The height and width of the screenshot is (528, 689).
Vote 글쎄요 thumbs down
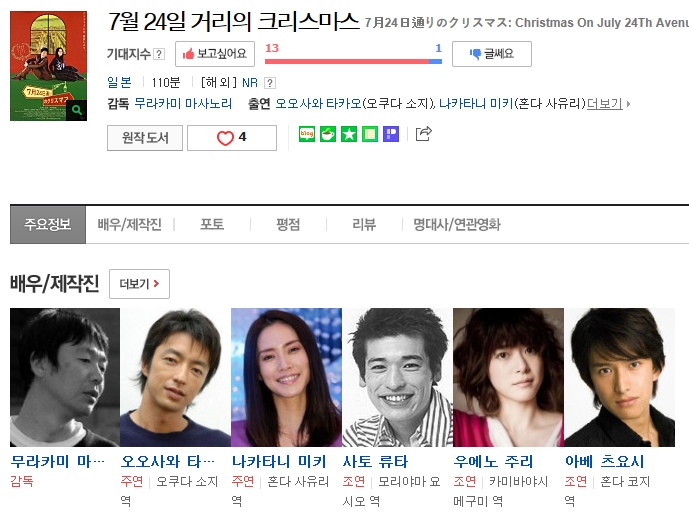tap(492, 54)
